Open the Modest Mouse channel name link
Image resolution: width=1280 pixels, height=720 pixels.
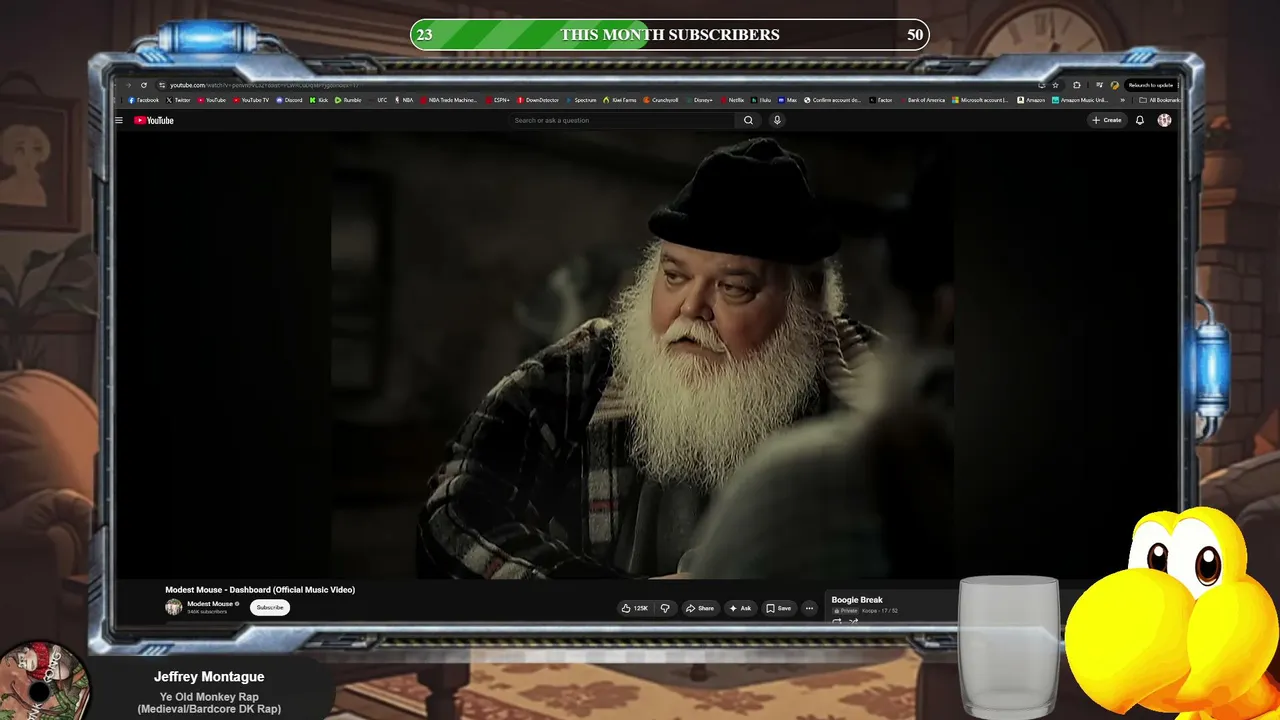[x=211, y=604]
